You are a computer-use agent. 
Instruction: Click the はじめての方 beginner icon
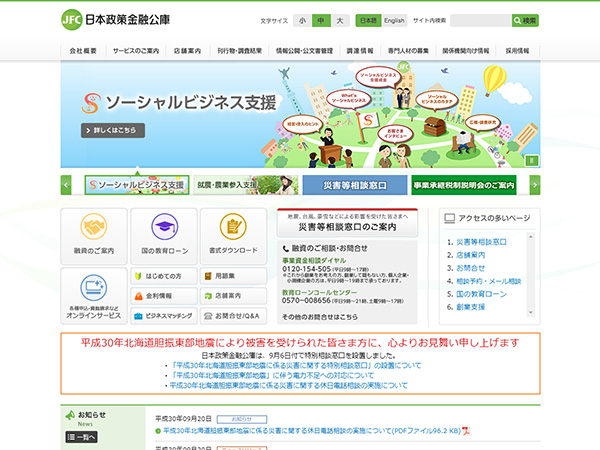(136, 276)
